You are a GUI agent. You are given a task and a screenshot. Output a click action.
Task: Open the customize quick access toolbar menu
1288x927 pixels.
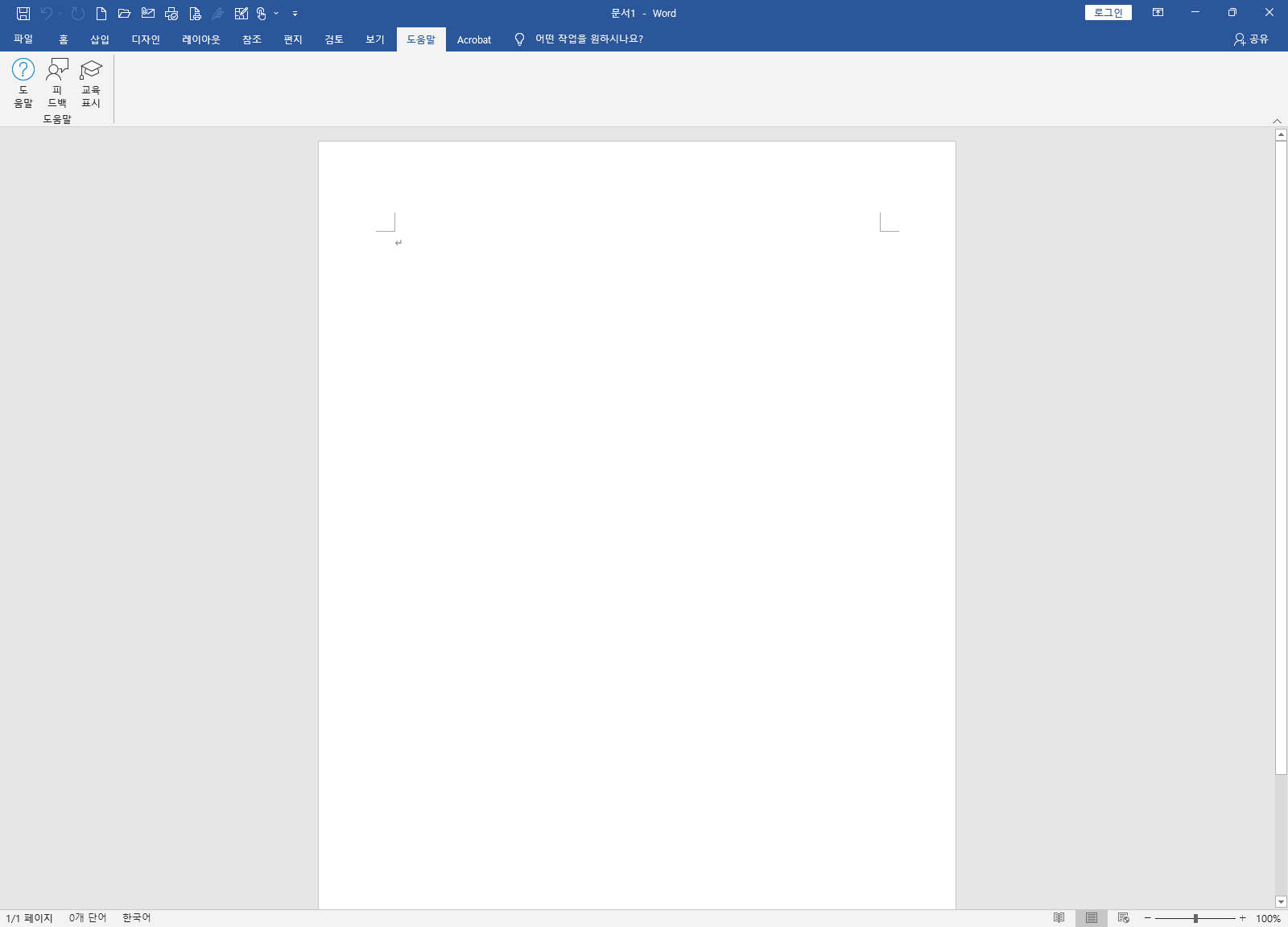tap(295, 13)
